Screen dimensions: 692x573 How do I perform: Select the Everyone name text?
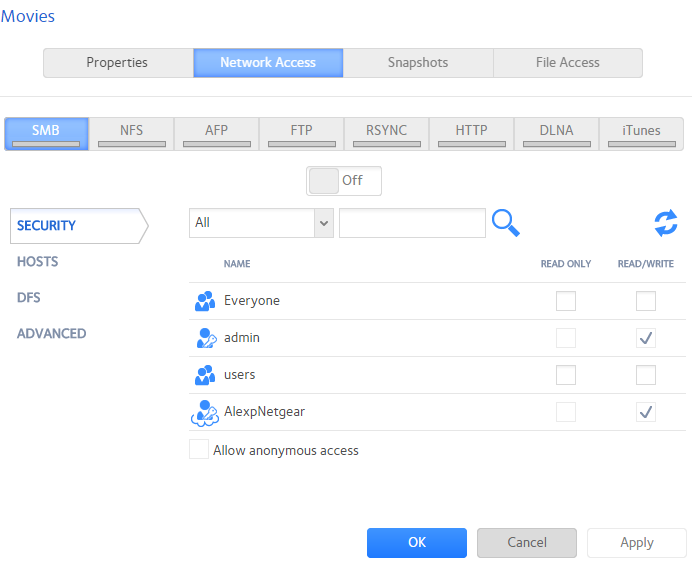(x=252, y=301)
